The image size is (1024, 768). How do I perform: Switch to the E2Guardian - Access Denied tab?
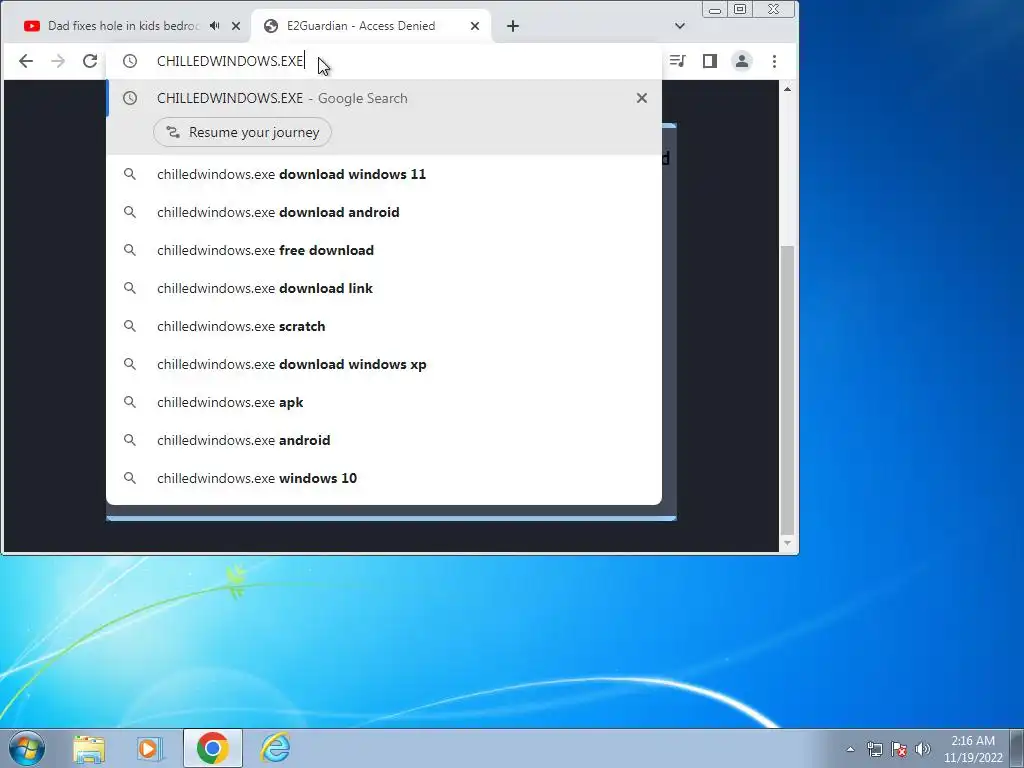coord(371,26)
